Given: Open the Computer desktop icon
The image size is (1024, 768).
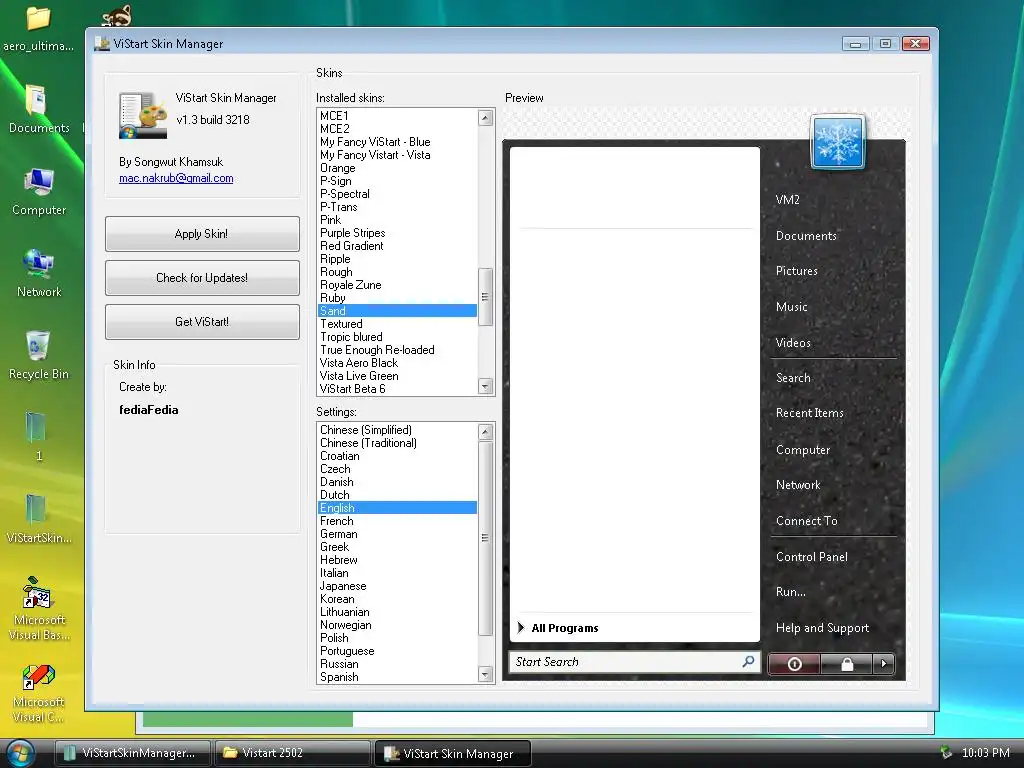Looking at the screenshot, I should click(39, 192).
